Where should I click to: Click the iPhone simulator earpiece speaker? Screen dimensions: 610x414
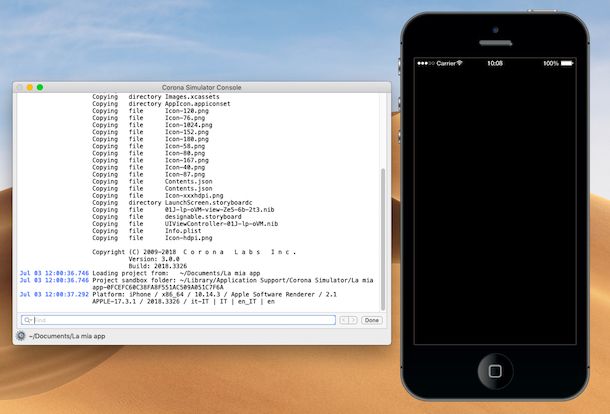click(495, 43)
